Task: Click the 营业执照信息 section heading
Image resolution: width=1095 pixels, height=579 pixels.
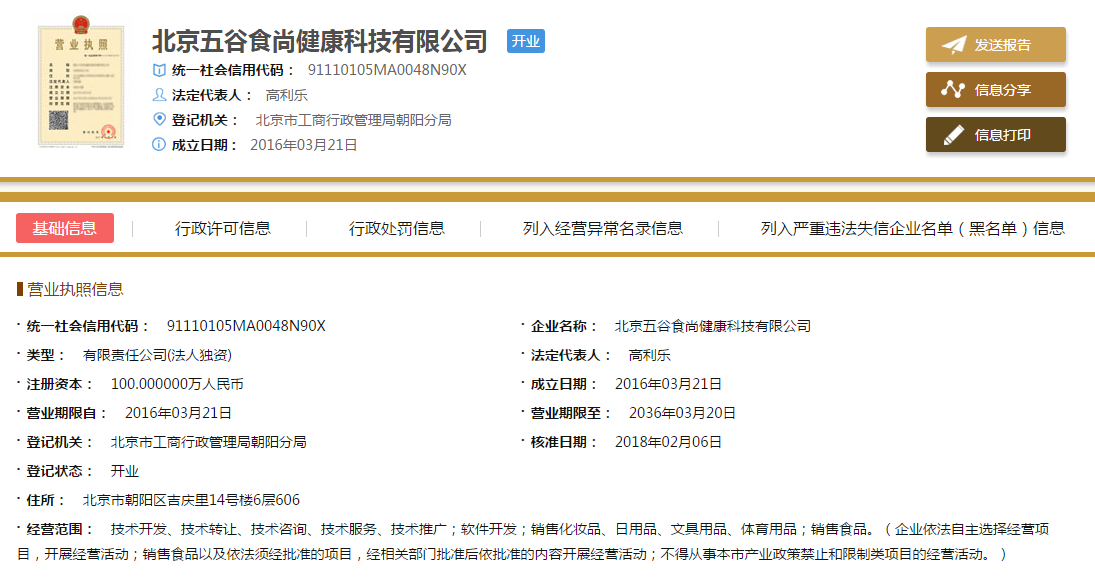Action: point(75,289)
